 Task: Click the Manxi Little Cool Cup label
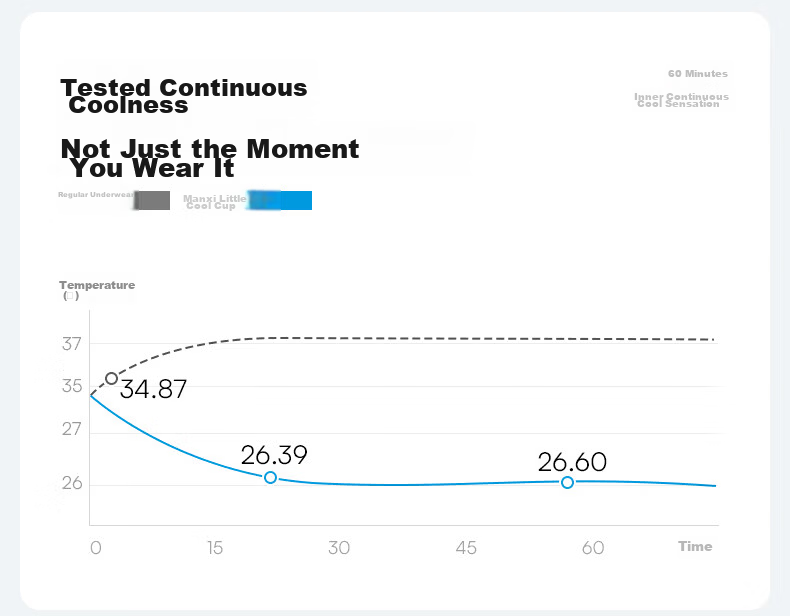(x=215, y=202)
